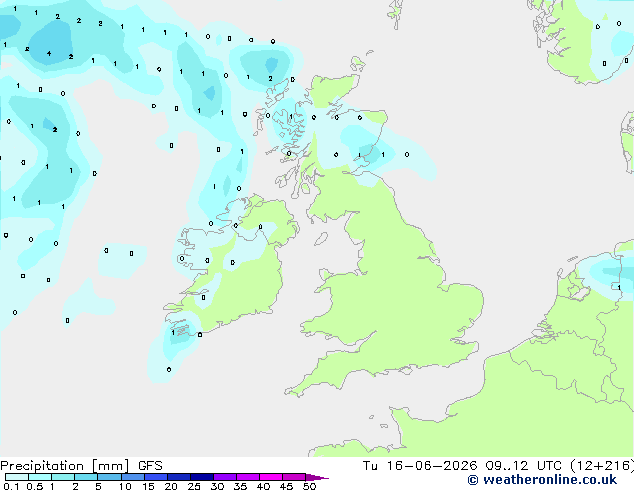634x490 pixels.
Task: Click the arrow tip above 50 on legend
Action: point(317,477)
